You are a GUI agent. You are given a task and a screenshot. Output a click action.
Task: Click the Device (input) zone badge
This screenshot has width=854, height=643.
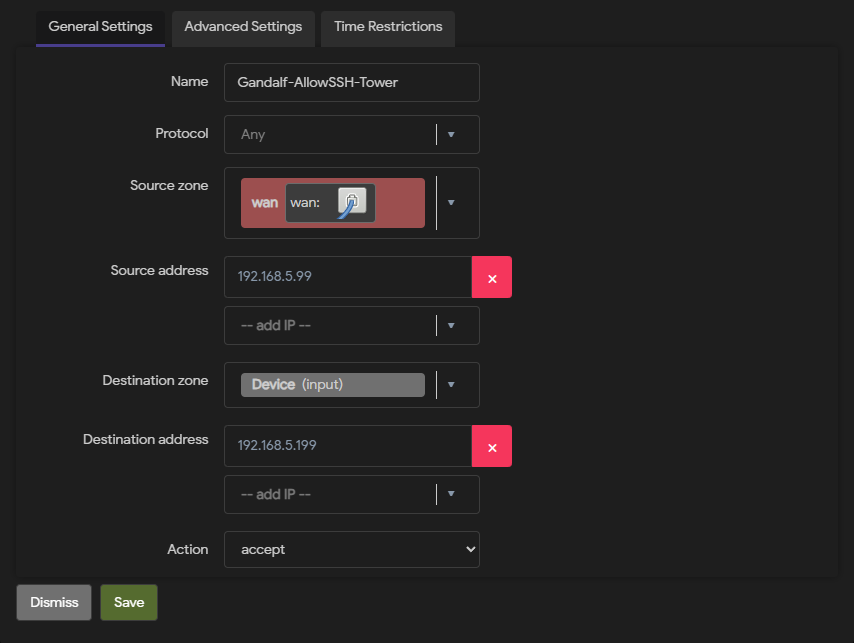click(x=333, y=384)
